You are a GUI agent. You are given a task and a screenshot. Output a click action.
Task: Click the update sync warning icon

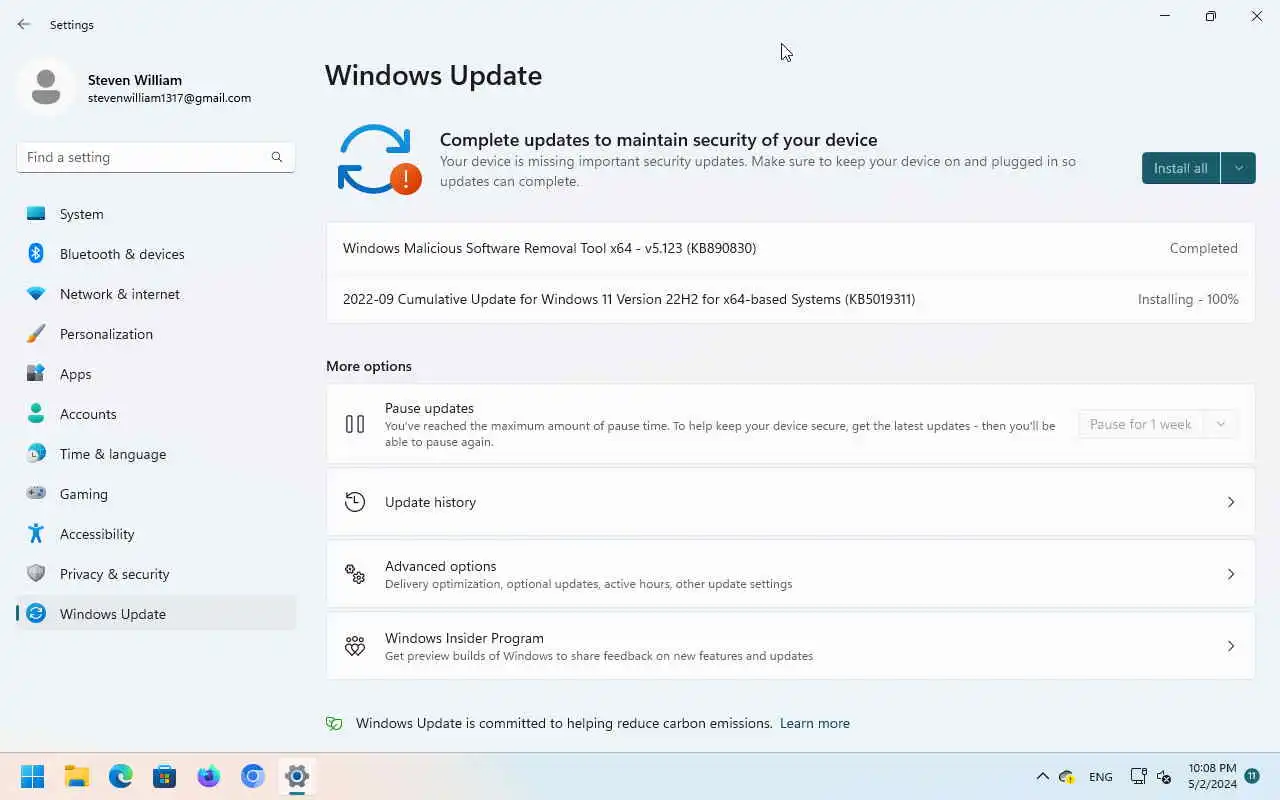pos(379,159)
